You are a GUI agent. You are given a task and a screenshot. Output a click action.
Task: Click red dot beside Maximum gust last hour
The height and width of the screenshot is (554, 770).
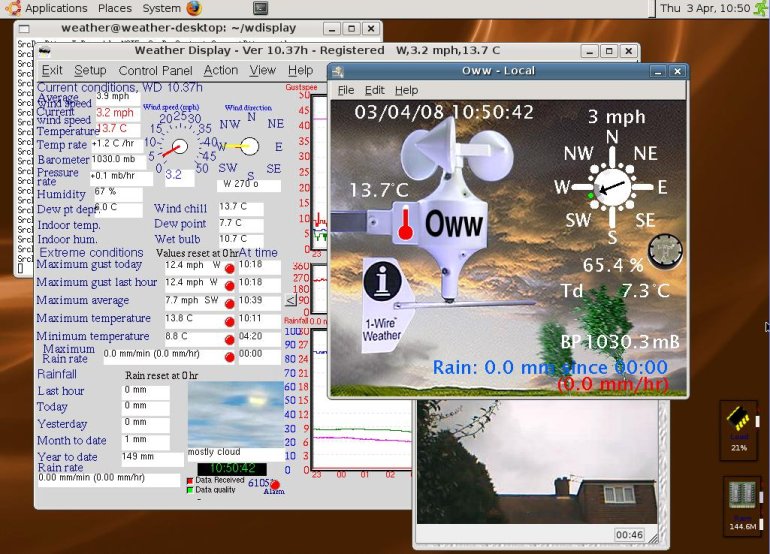pyautogui.click(x=229, y=286)
